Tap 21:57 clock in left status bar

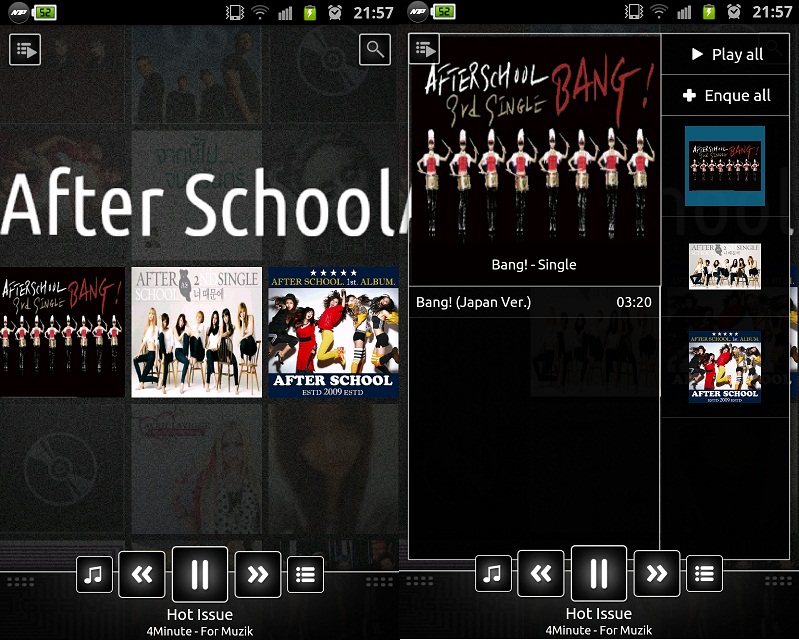click(373, 12)
